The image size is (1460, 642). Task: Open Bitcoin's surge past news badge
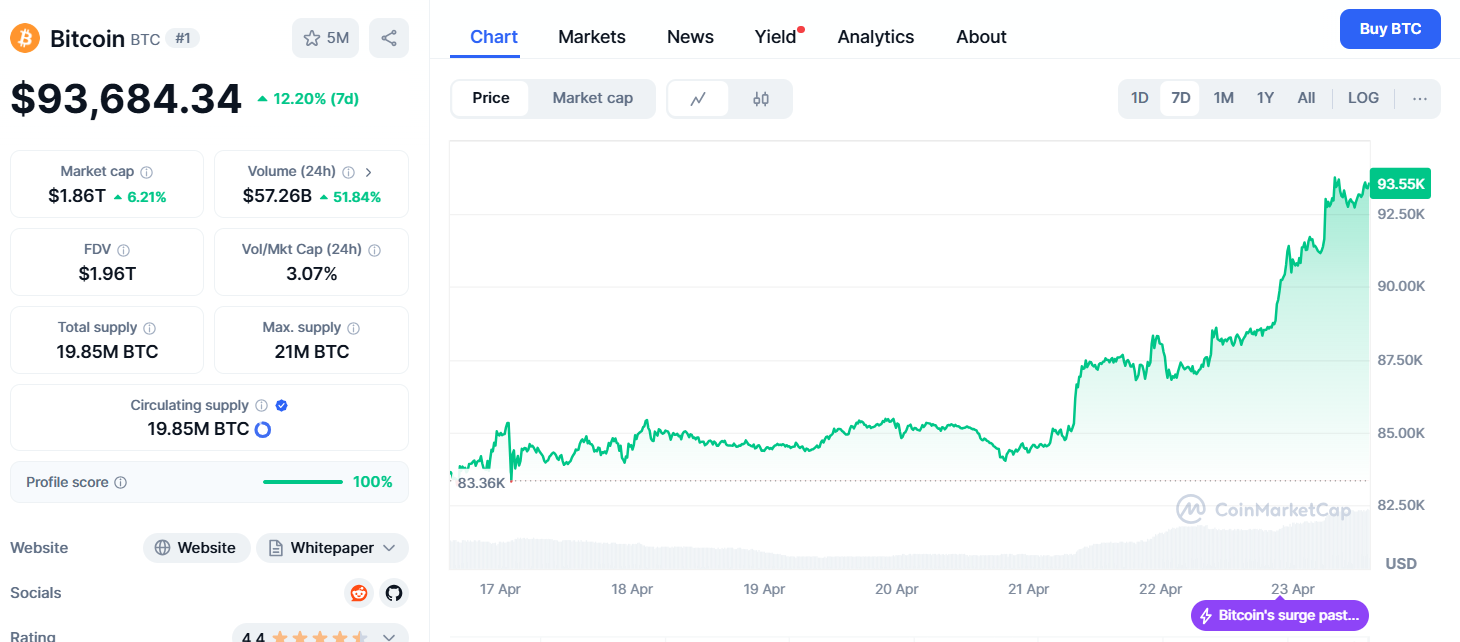point(1280,616)
